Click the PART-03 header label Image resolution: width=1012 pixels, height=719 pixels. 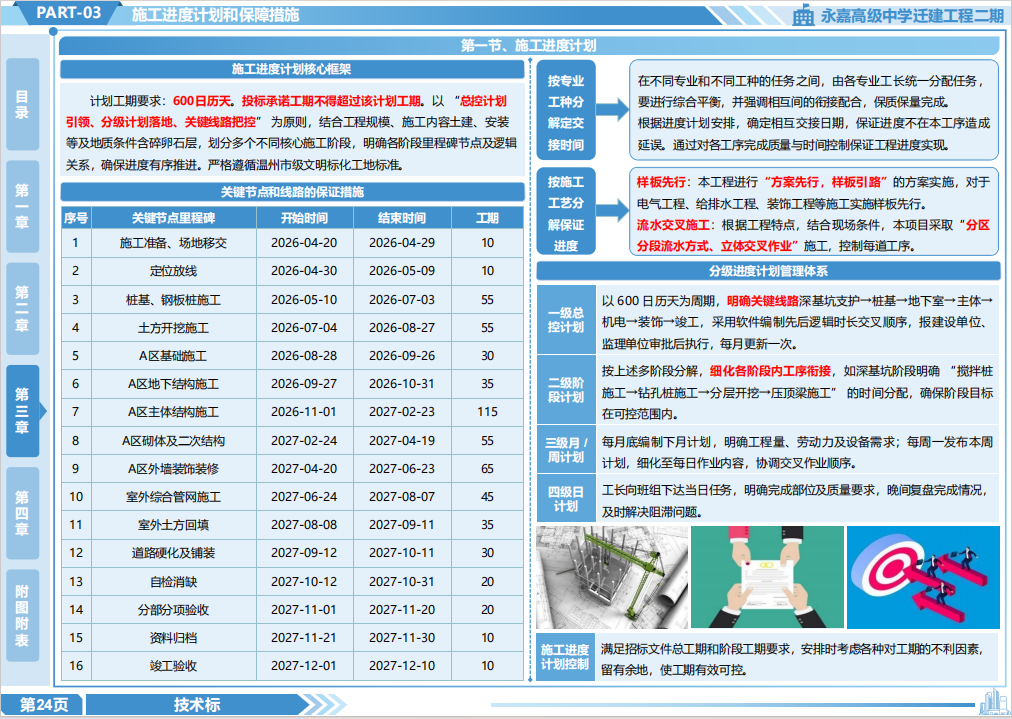68,13
